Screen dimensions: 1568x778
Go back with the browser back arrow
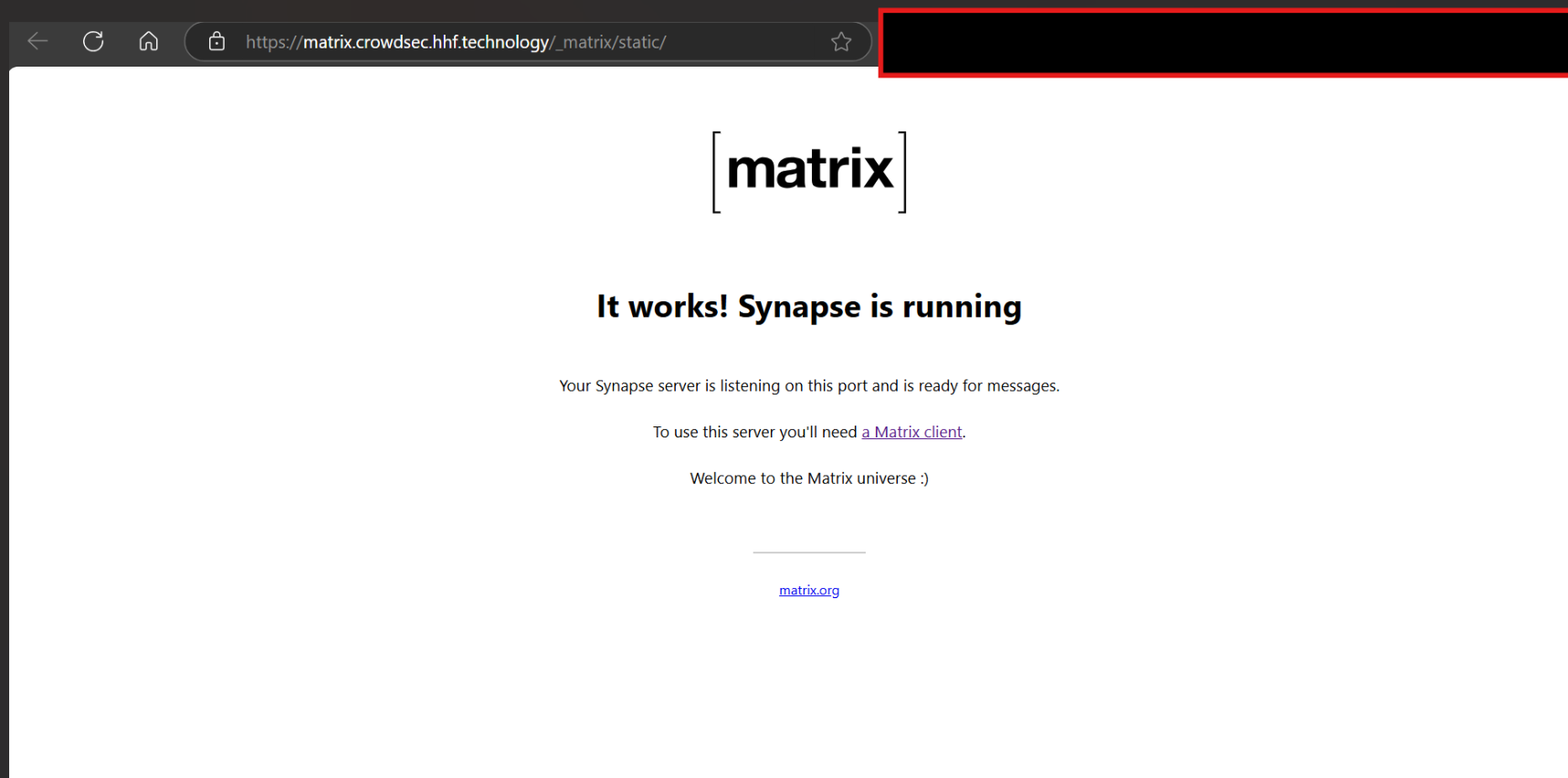coord(37,41)
